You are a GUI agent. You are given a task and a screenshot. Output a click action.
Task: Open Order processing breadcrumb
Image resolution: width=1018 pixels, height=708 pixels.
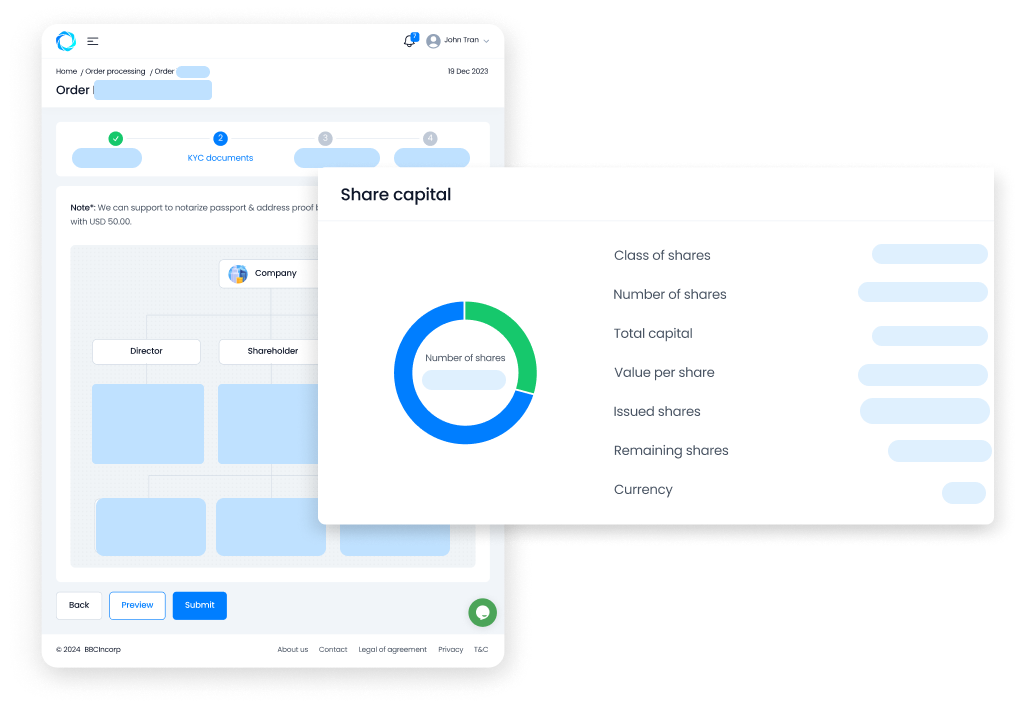(x=115, y=72)
